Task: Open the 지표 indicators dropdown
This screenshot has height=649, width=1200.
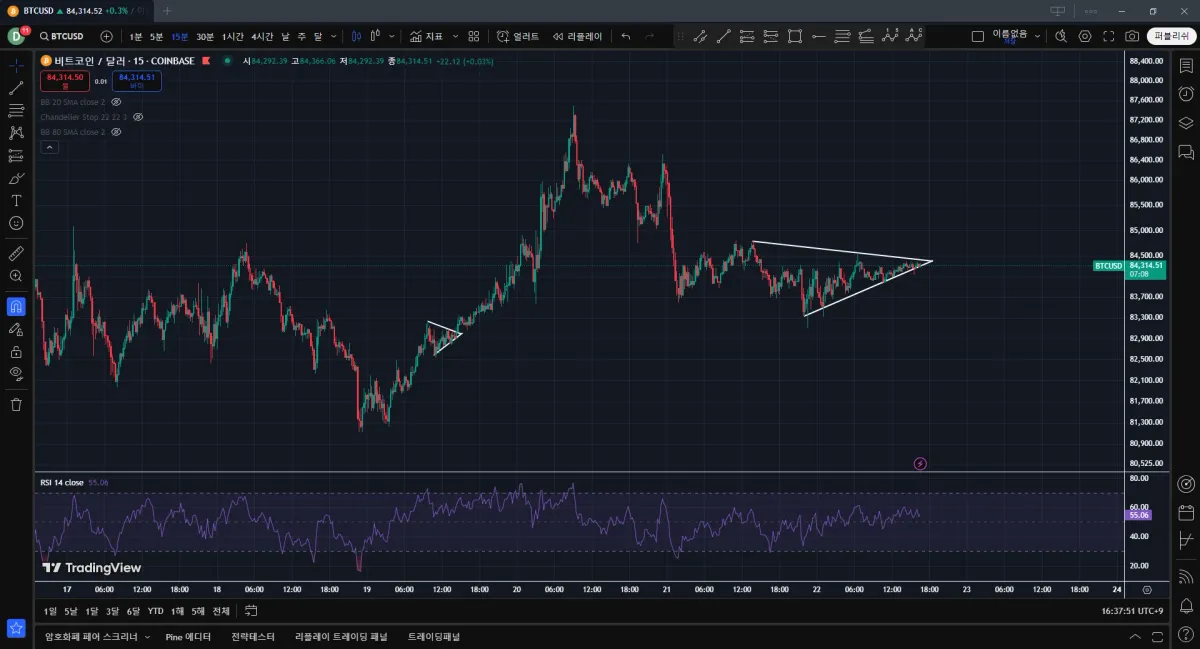Action: 427,36
